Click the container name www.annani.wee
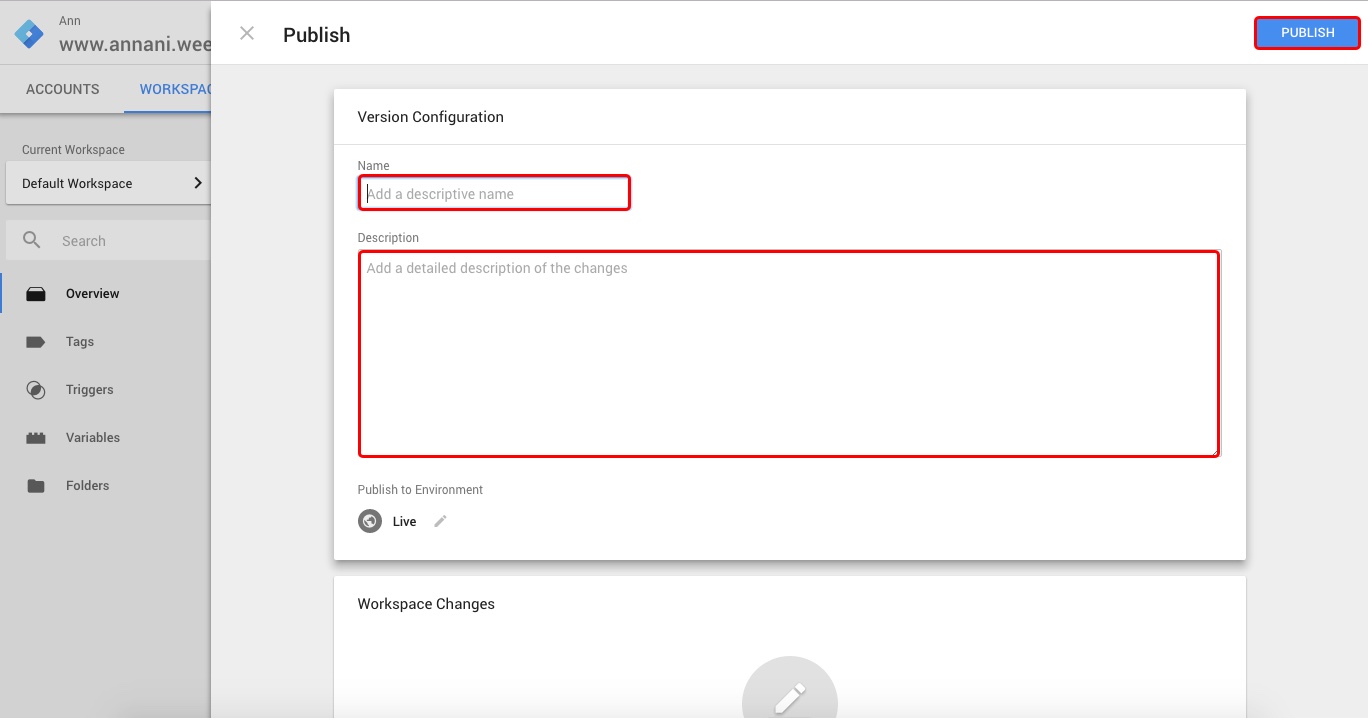 [135, 44]
